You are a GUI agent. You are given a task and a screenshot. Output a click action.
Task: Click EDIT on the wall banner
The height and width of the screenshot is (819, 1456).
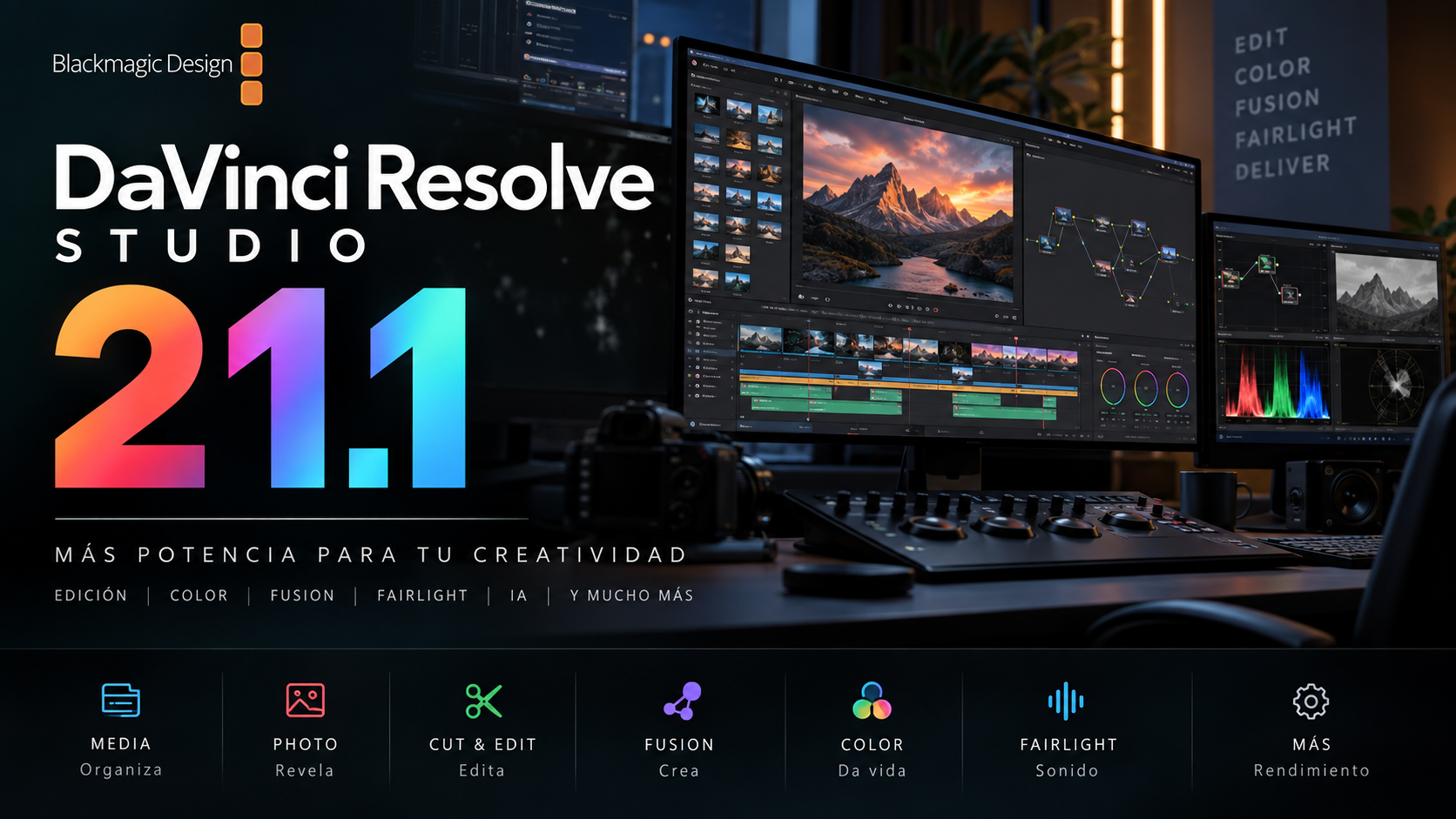point(1261,40)
